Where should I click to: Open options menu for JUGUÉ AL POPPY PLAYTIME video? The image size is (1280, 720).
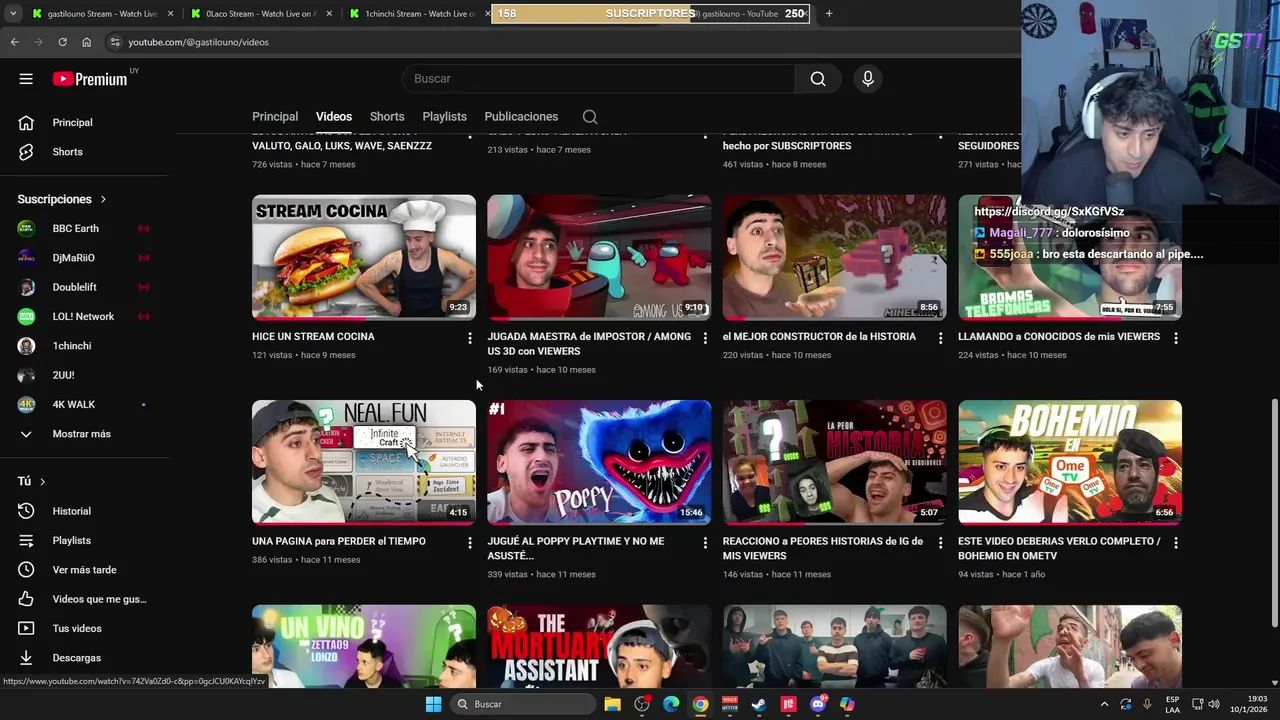click(705, 543)
